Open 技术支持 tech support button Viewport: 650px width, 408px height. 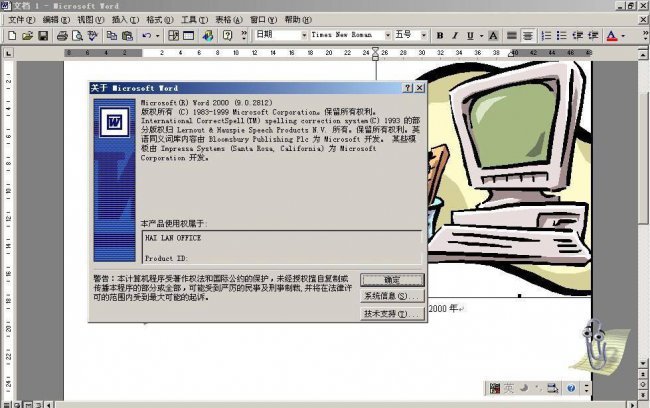click(x=392, y=314)
